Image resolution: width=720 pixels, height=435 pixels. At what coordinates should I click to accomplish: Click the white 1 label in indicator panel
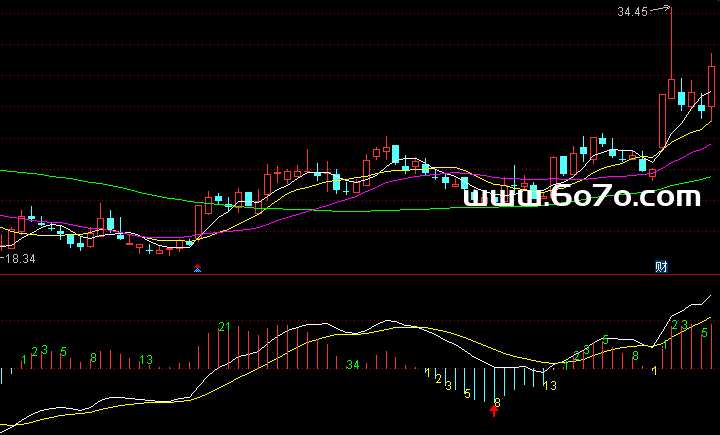[655, 371]
